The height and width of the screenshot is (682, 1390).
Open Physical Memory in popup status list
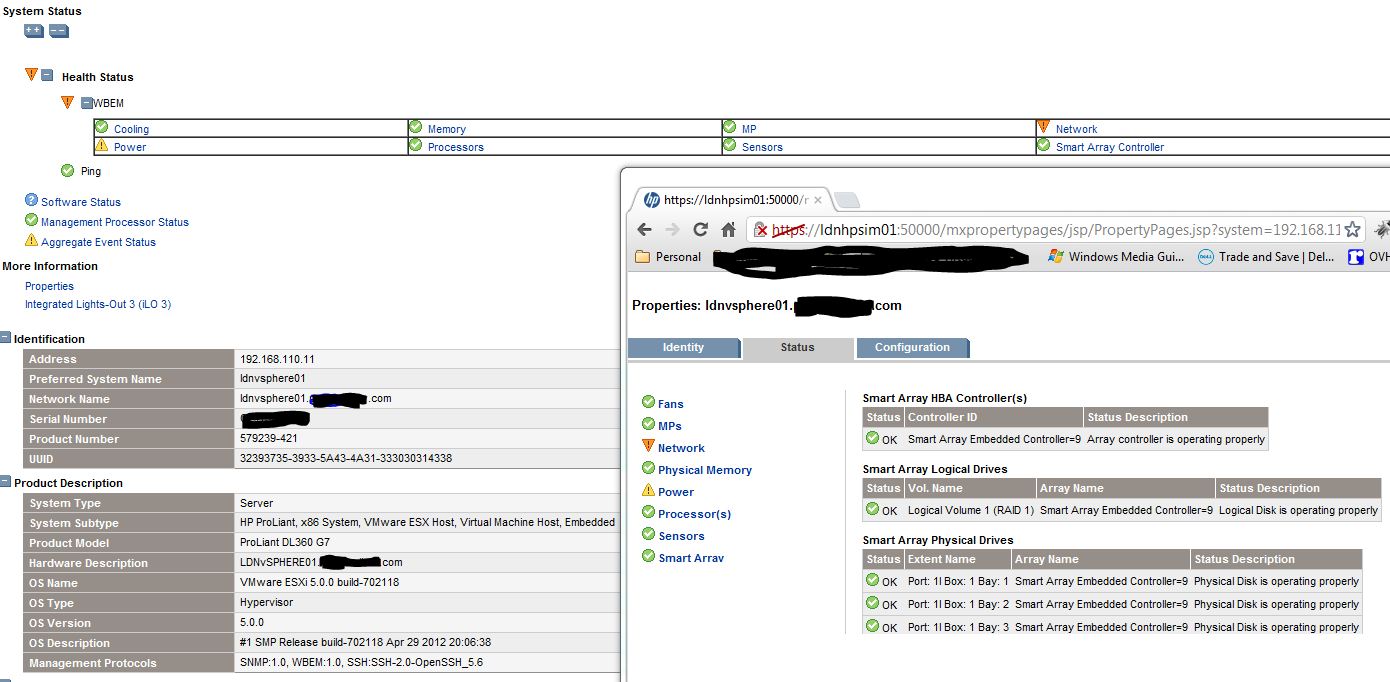(x=705, y=470)
